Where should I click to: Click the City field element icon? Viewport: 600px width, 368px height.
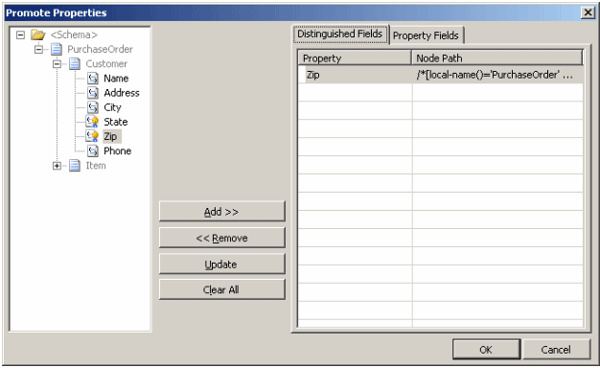[93, 107]
